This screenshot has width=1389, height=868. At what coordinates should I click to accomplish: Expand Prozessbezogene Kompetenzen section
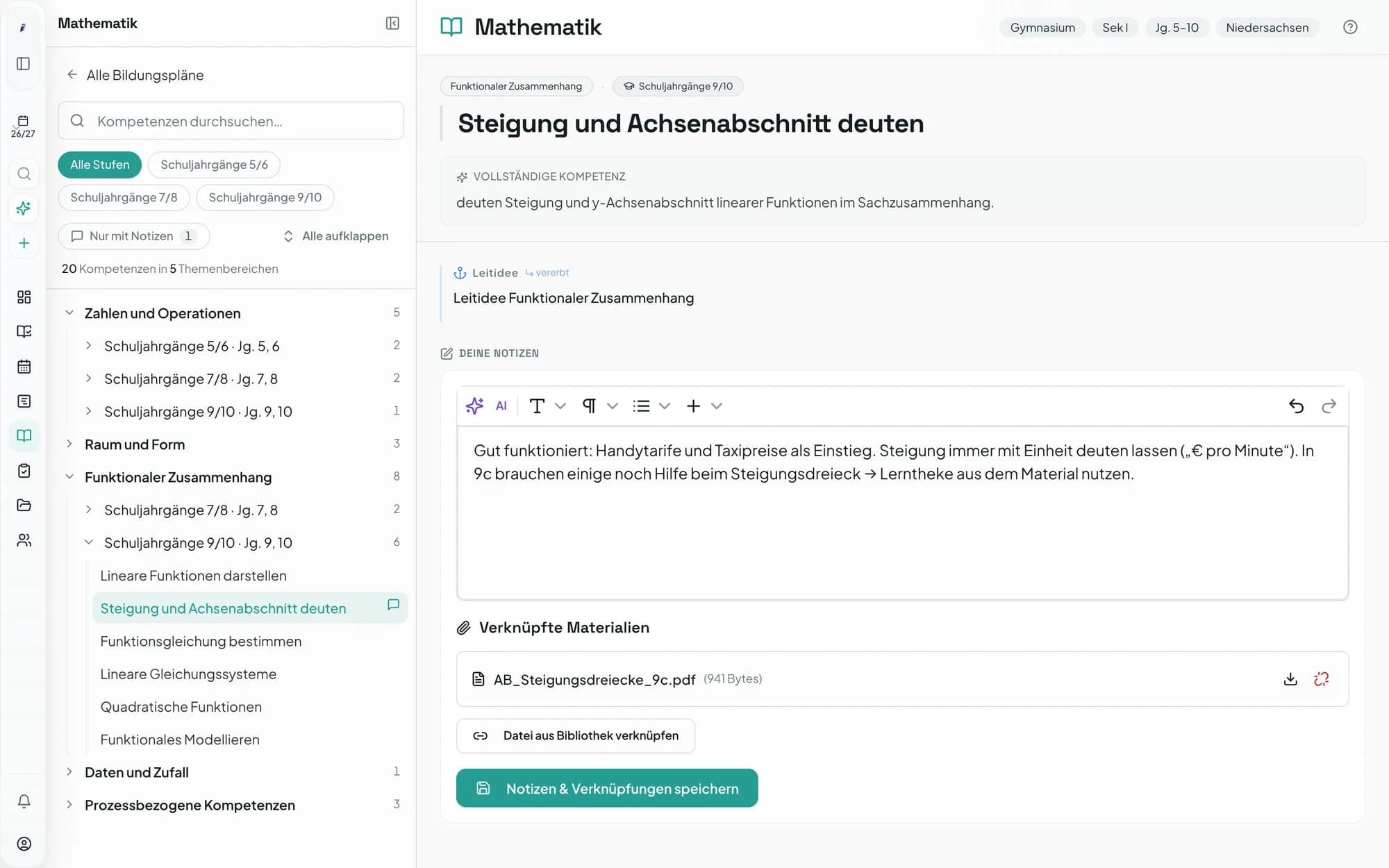pos(69,805)
